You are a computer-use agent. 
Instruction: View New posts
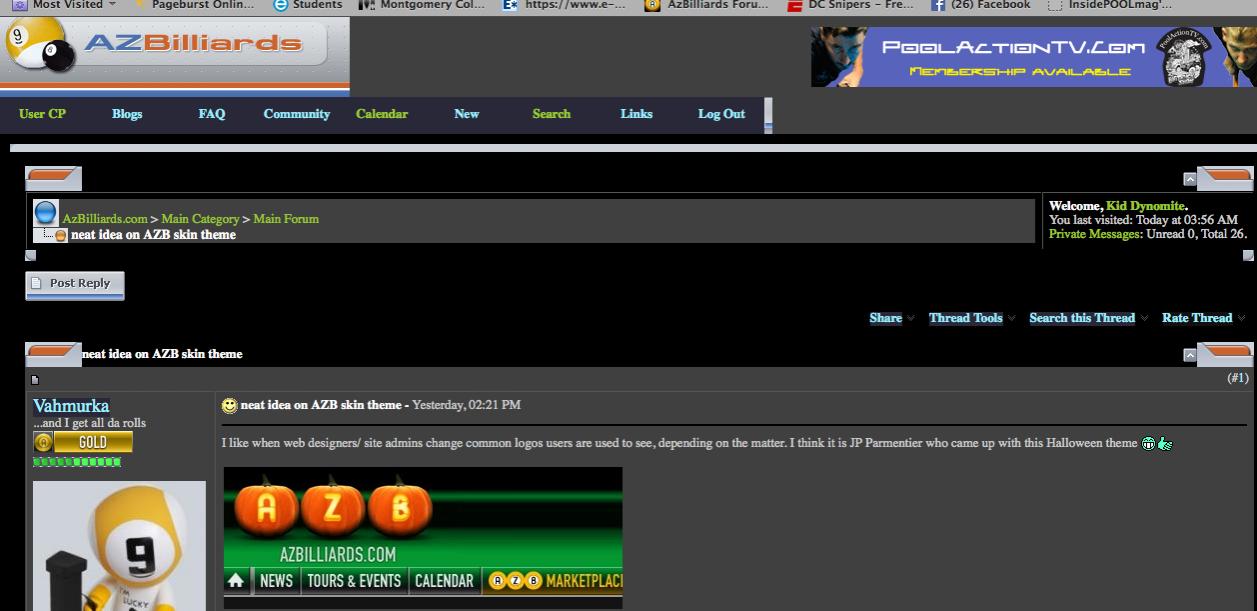[467, 114]
